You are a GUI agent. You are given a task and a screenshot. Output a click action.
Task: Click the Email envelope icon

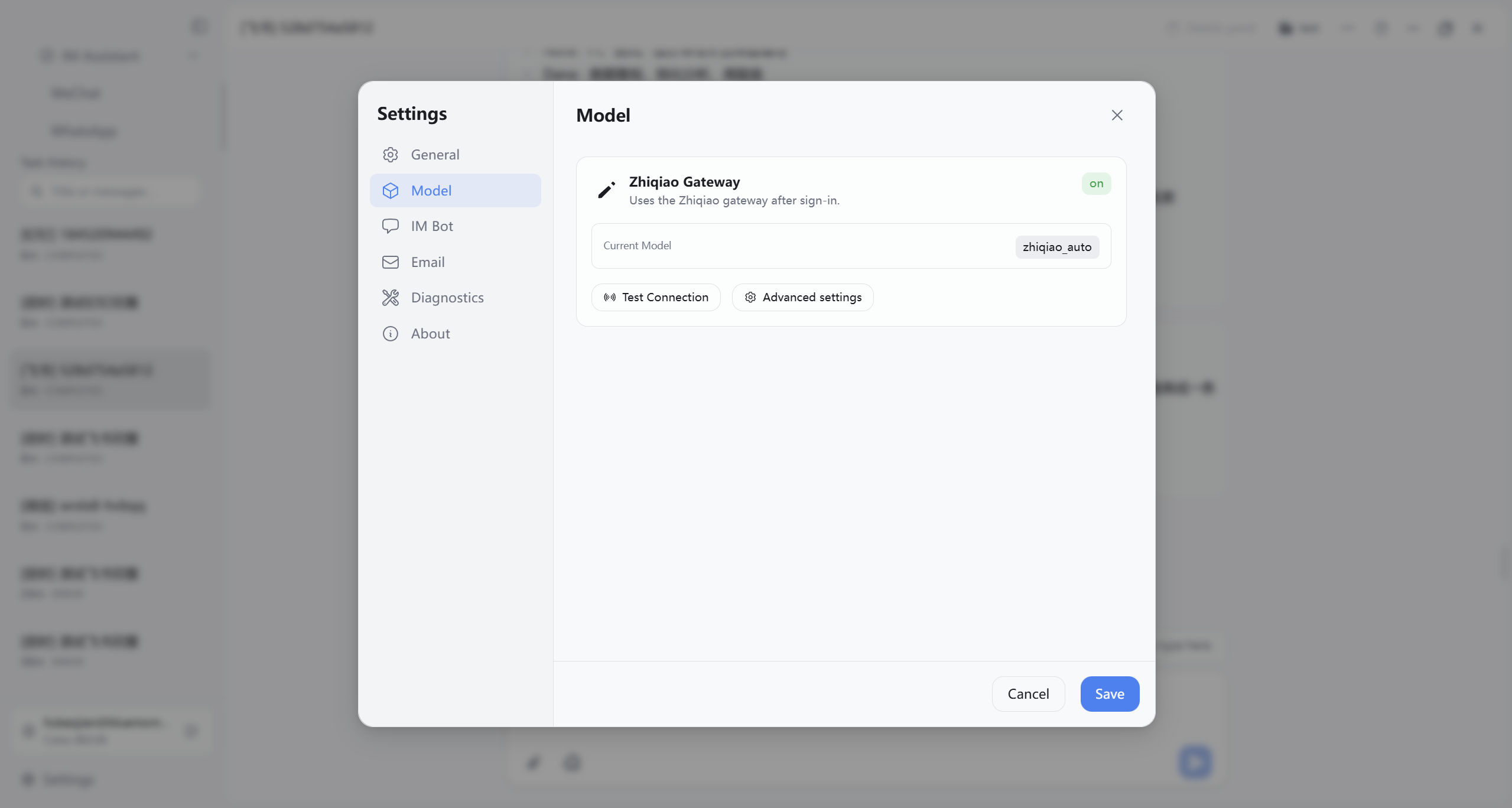[x=390, y=262]
